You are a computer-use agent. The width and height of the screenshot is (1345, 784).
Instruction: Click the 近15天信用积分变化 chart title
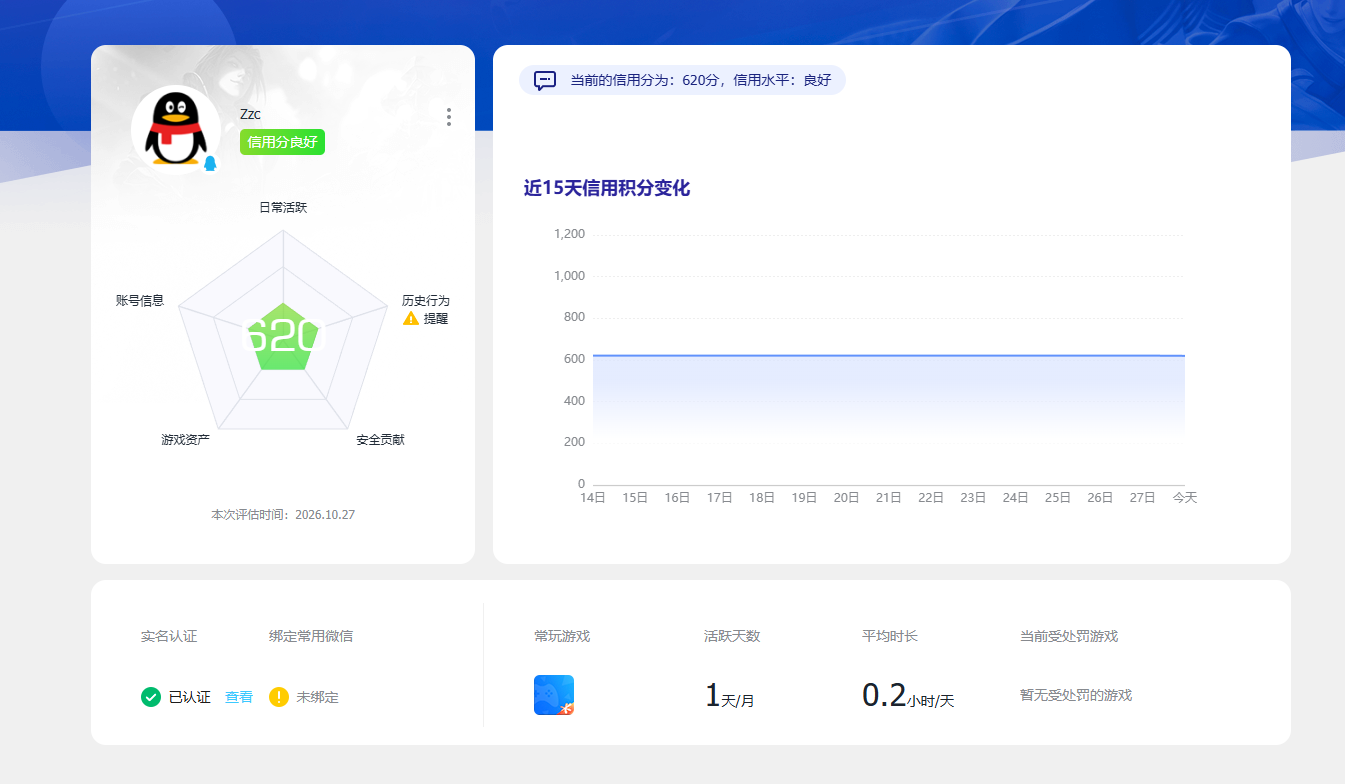(607, 188)
